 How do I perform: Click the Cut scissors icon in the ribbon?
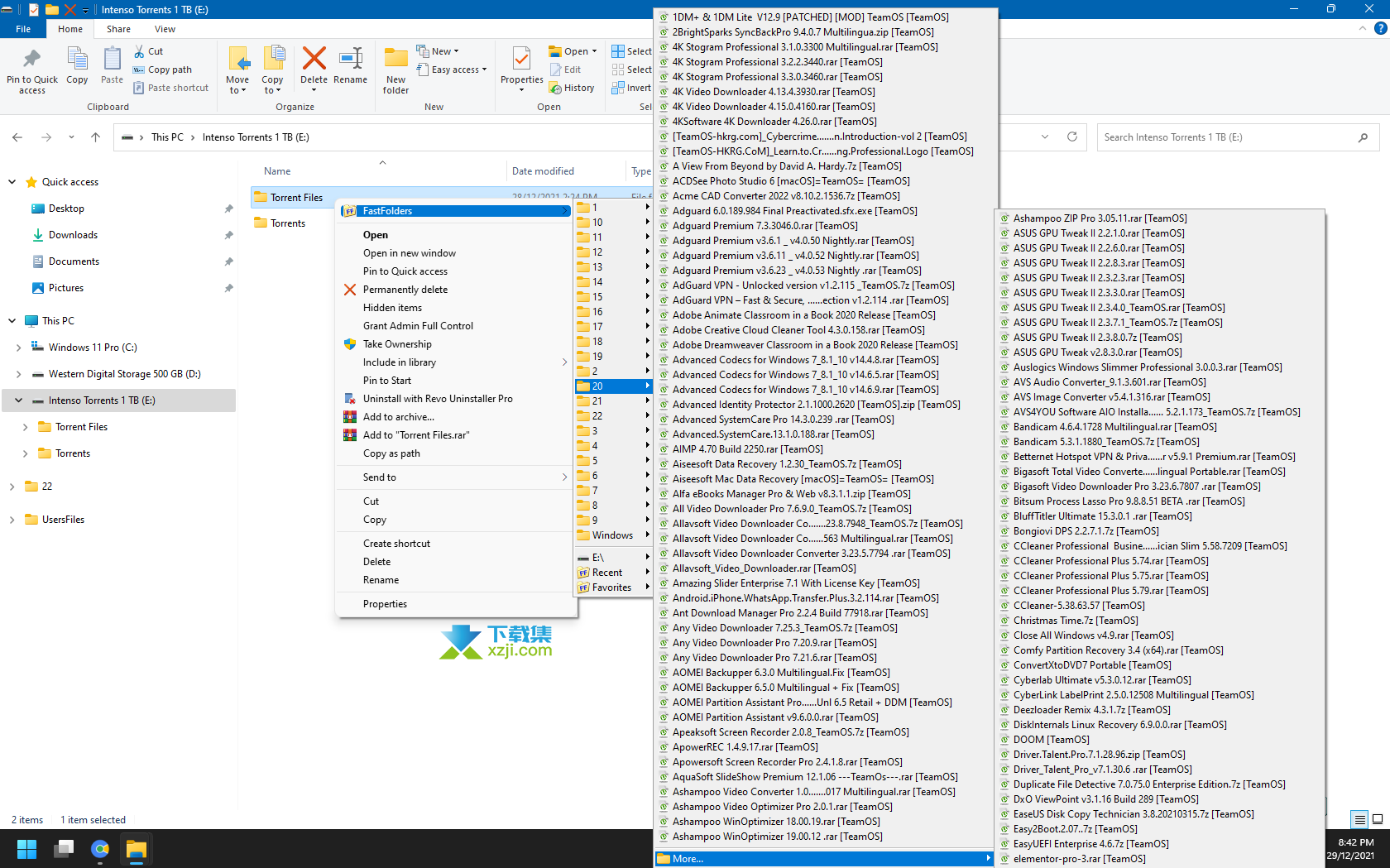click(140, 51)
